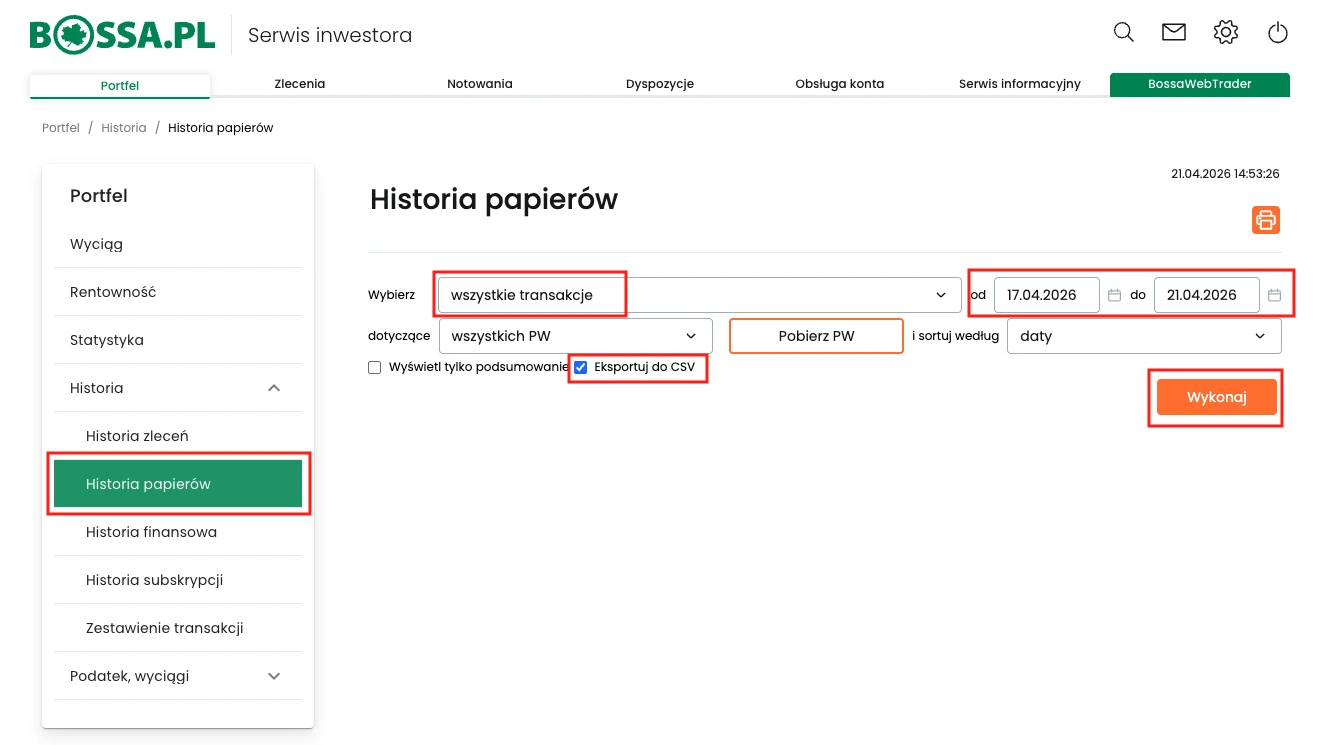
Task: Open 'Zestawienie transakcji' in the sidebar
Action: (178, 628)
